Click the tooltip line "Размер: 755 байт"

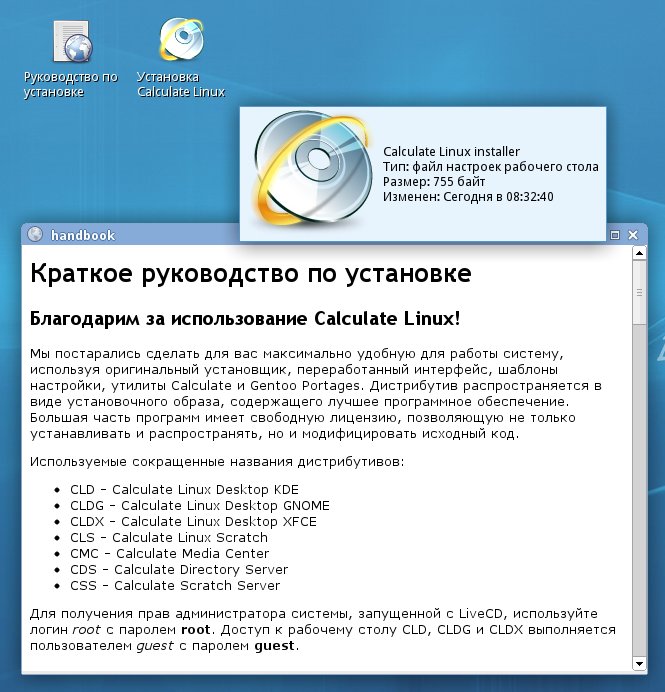point(434,181)
